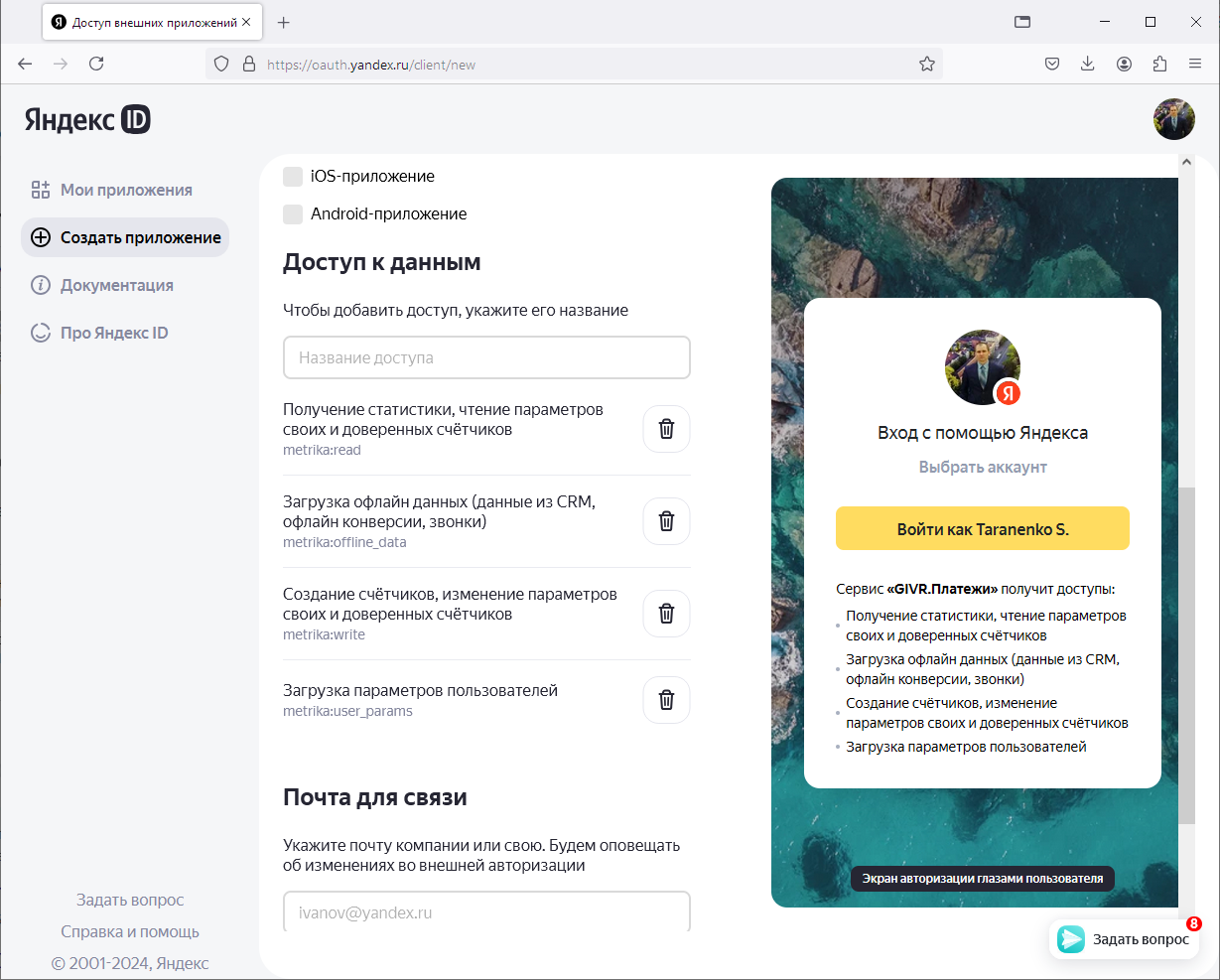Image resolution: width=1220 pixels, height=980 pixels.
Task: Enable the iOS-приложение checkbox
Action: pyautogui.click(x=293, y=177)
